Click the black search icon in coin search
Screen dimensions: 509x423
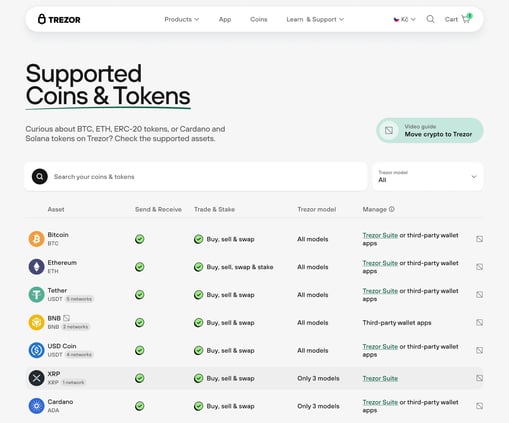(40, 177)
